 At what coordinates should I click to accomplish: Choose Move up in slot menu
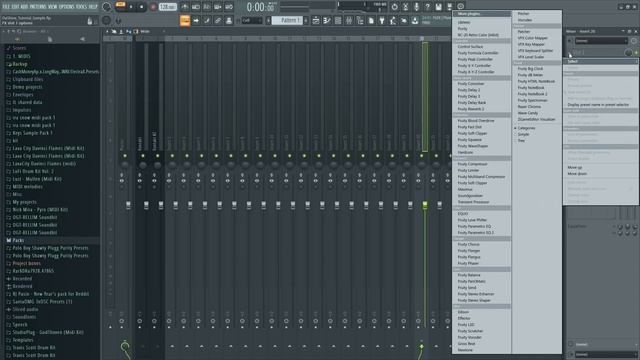[574, 167]
